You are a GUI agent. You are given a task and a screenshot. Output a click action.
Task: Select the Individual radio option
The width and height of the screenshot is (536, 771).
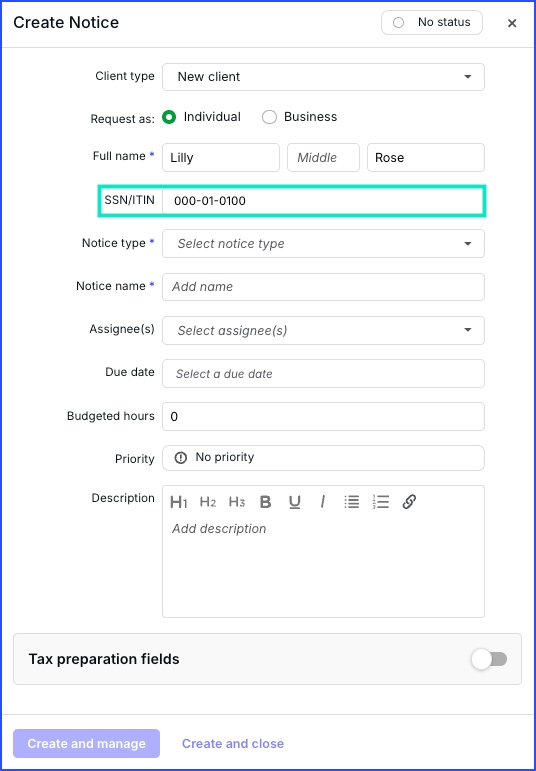(169, 118)
